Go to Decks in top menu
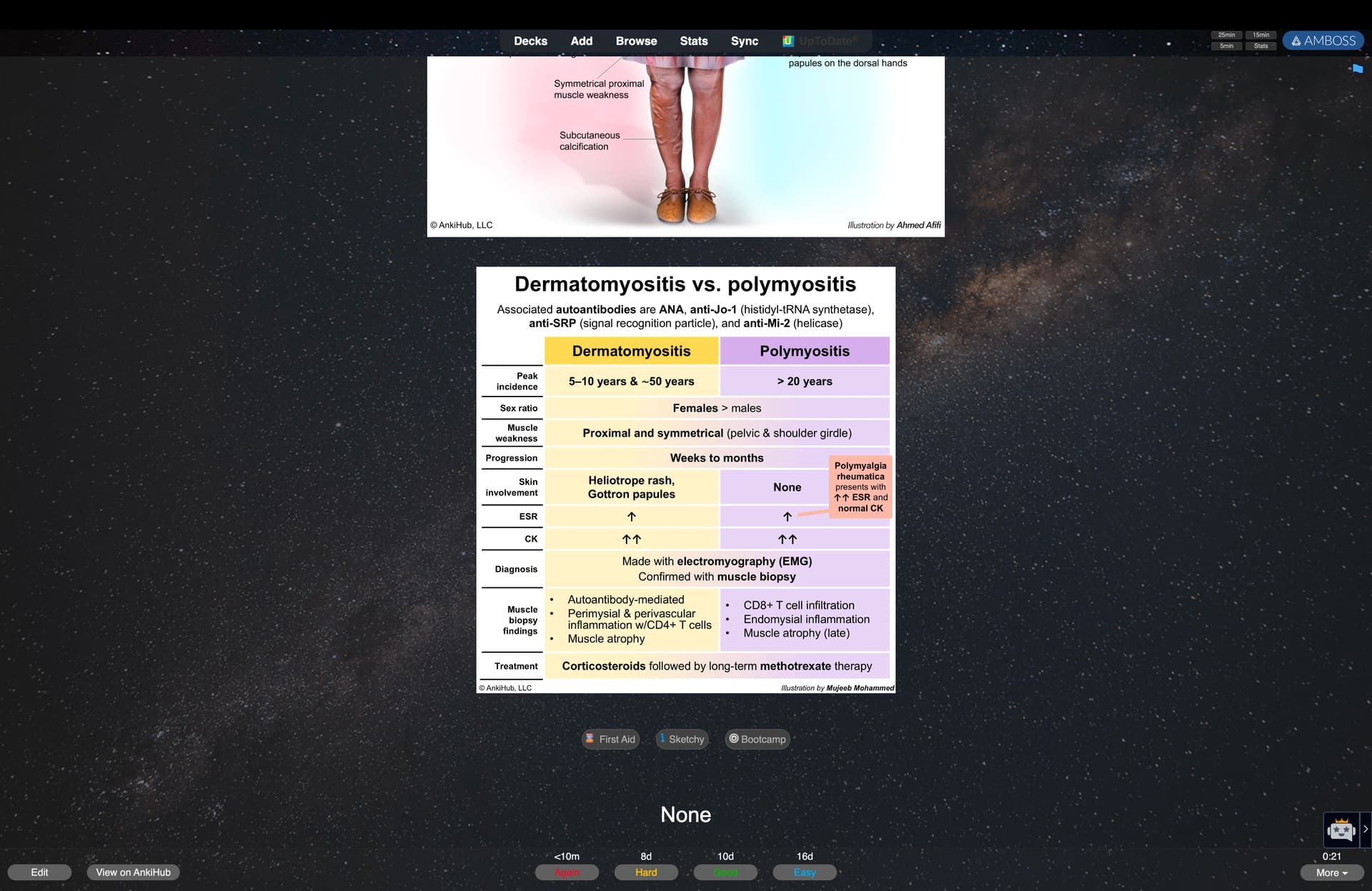The width and height of the screenshot is (1372, 891). (530, 41)
